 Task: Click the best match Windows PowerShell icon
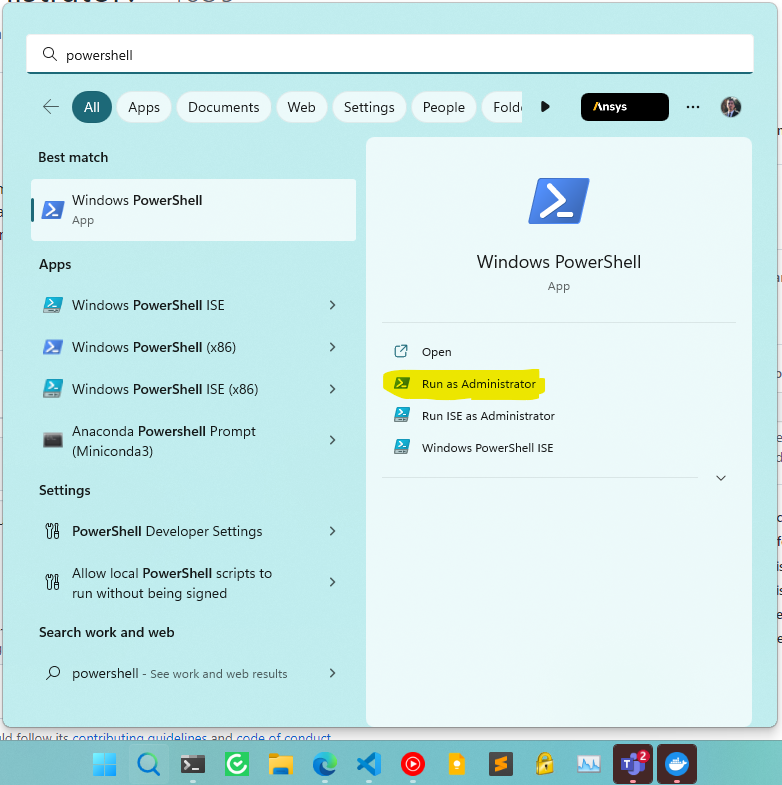[53, 210]
